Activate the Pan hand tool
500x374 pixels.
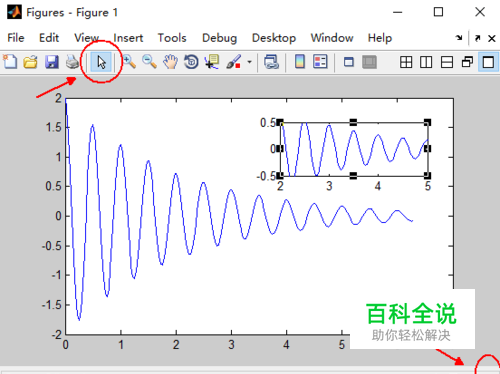click(x=170, y=62)
